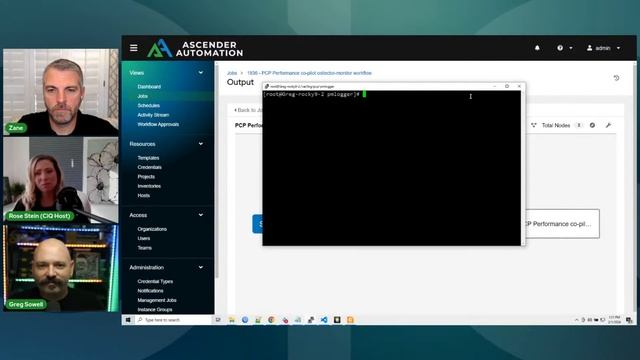Open the notifications bell
This screenshot has width=640, height=360.
[537, 48]
